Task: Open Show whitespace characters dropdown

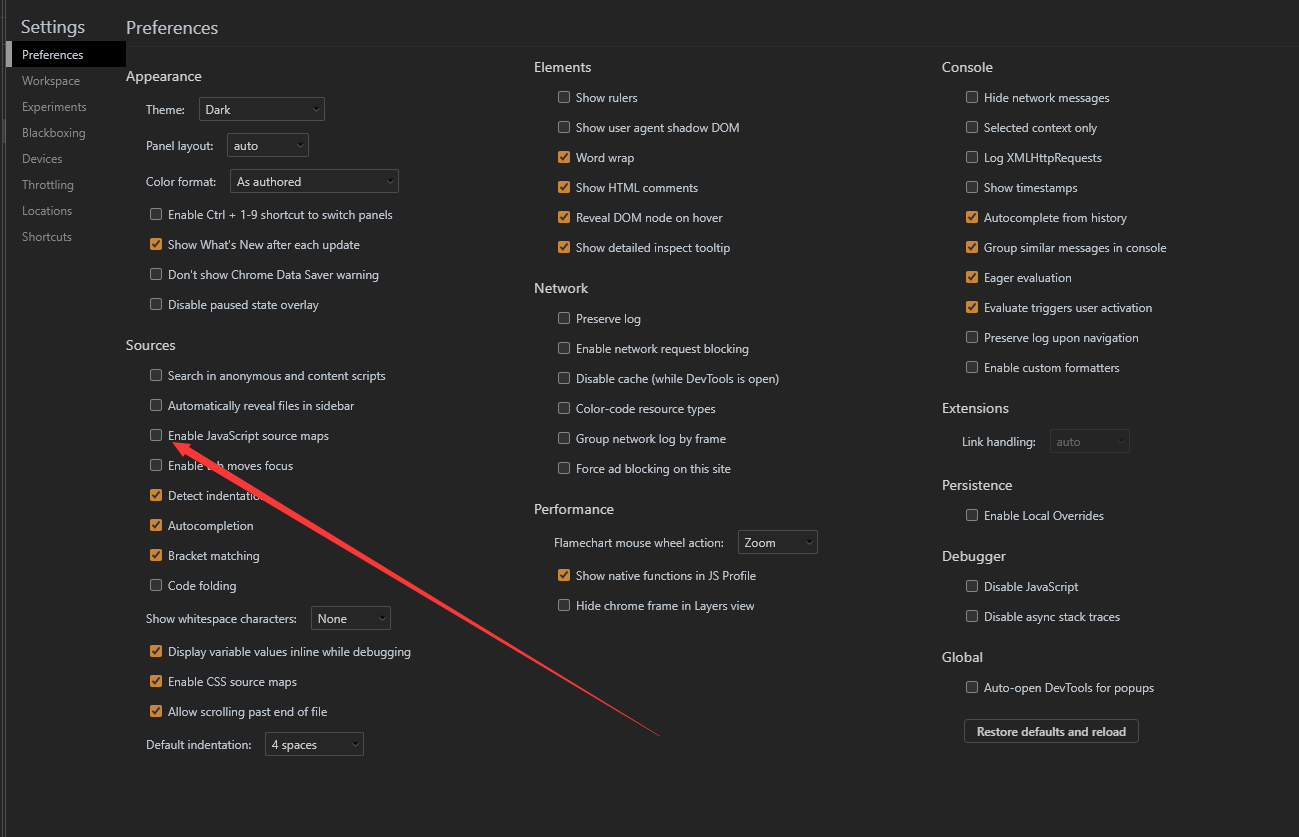Action: click(350, 619)
